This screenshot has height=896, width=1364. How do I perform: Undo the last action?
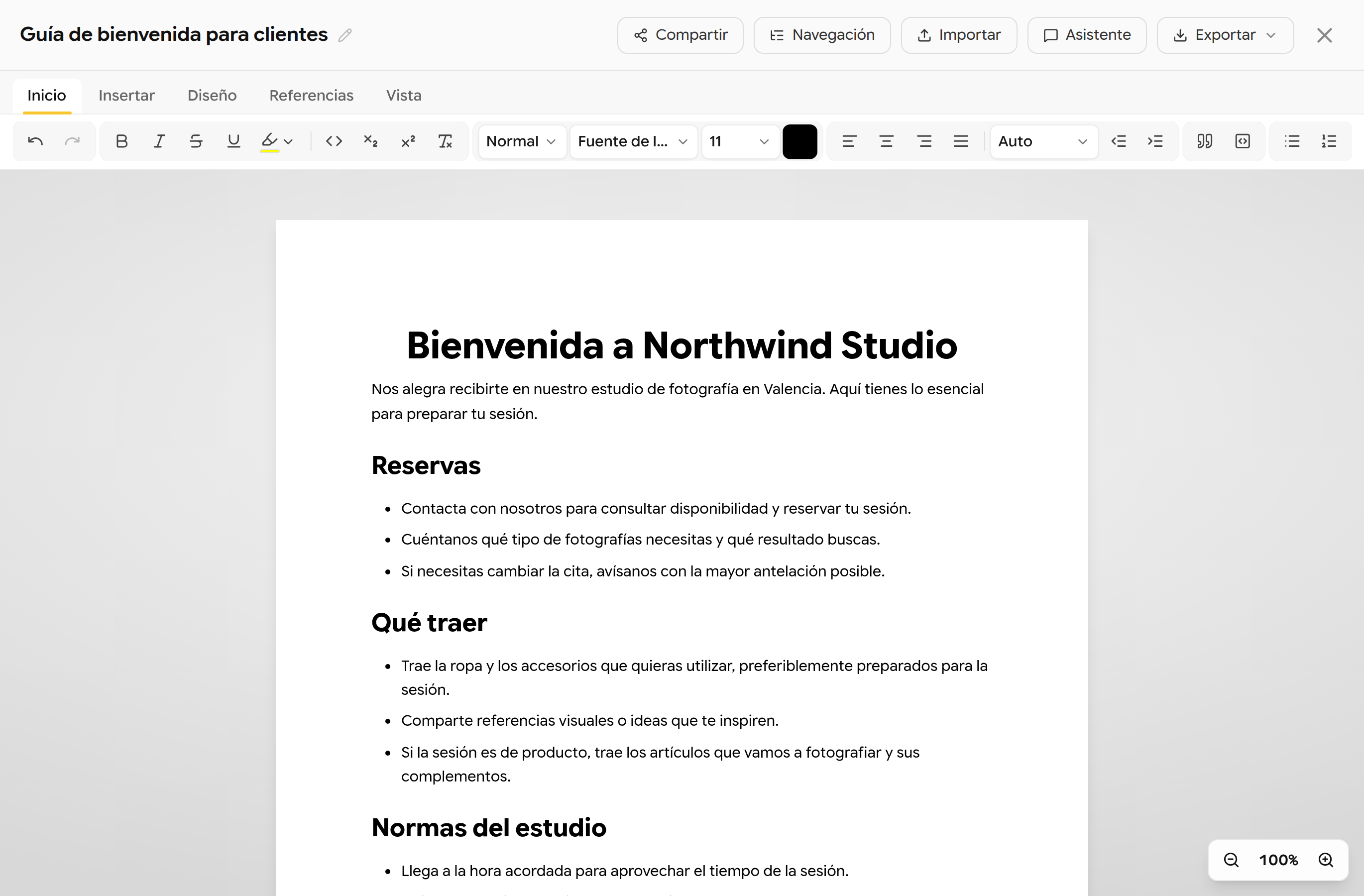click(35, 141)
